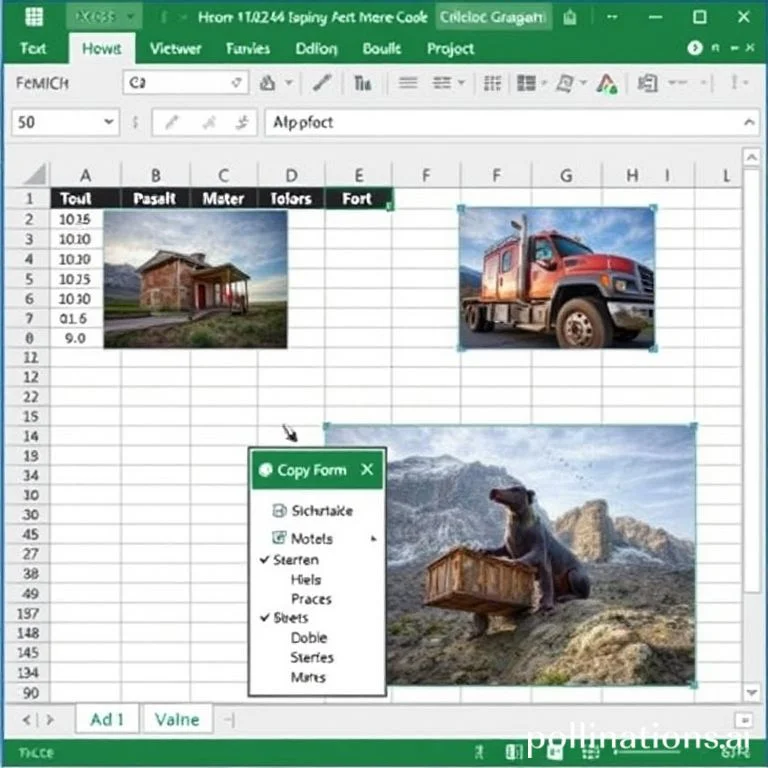Click the text fill color icon in ribbon
This screenshot has width=768, height=768.
click(606, 84)
